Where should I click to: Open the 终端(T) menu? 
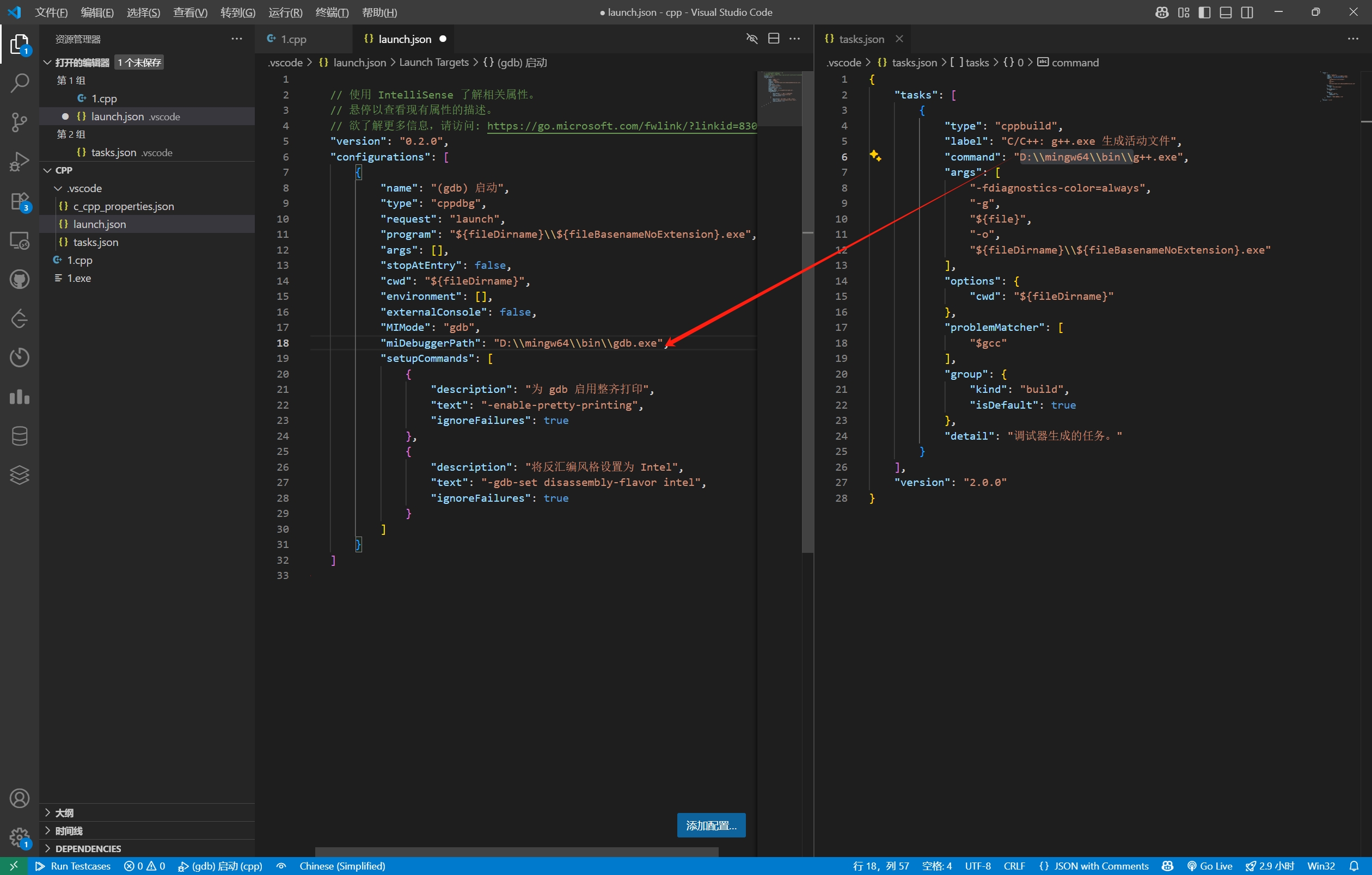332,12
